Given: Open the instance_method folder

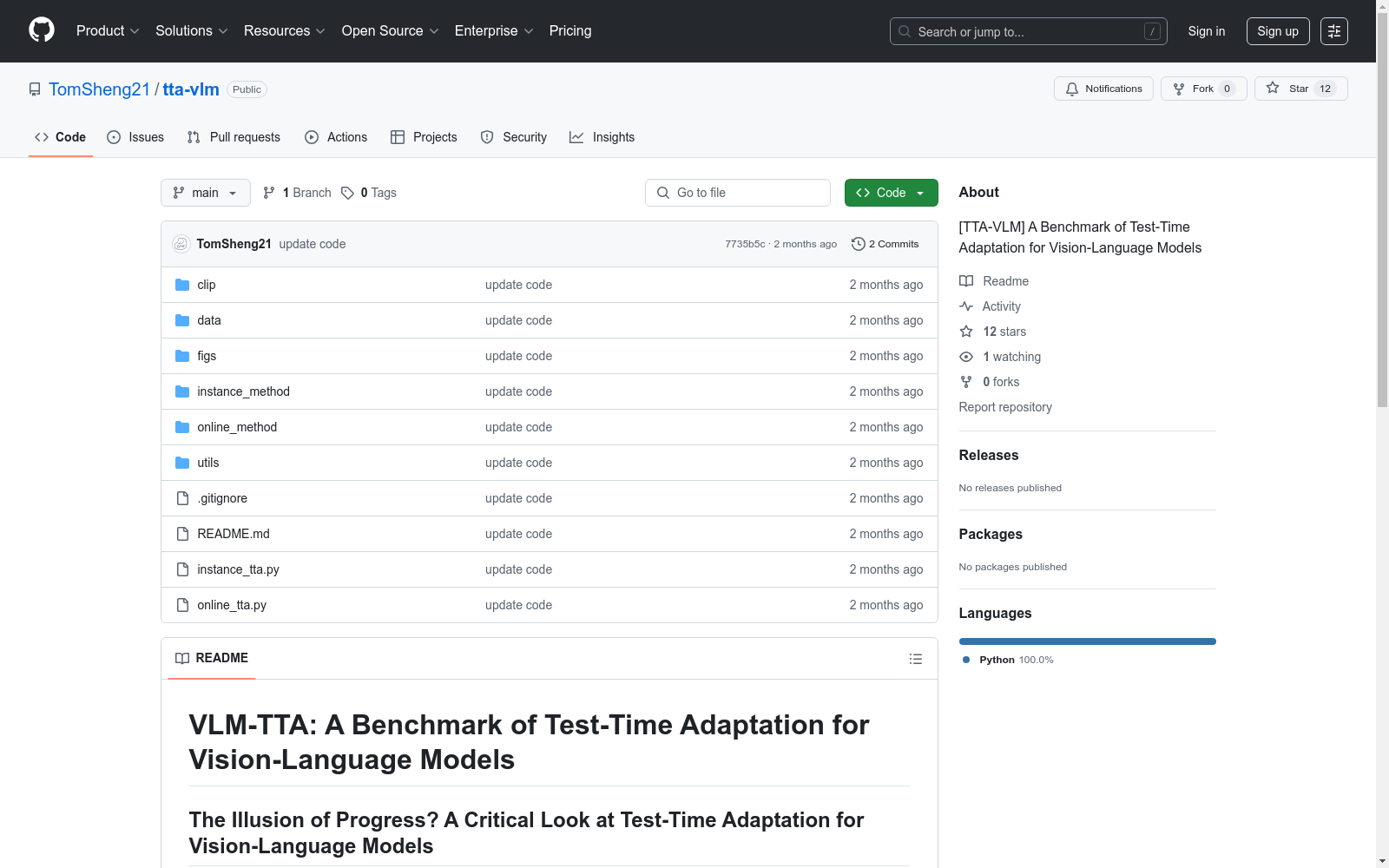Looking at the screenshot, I should tap(243, 391).
